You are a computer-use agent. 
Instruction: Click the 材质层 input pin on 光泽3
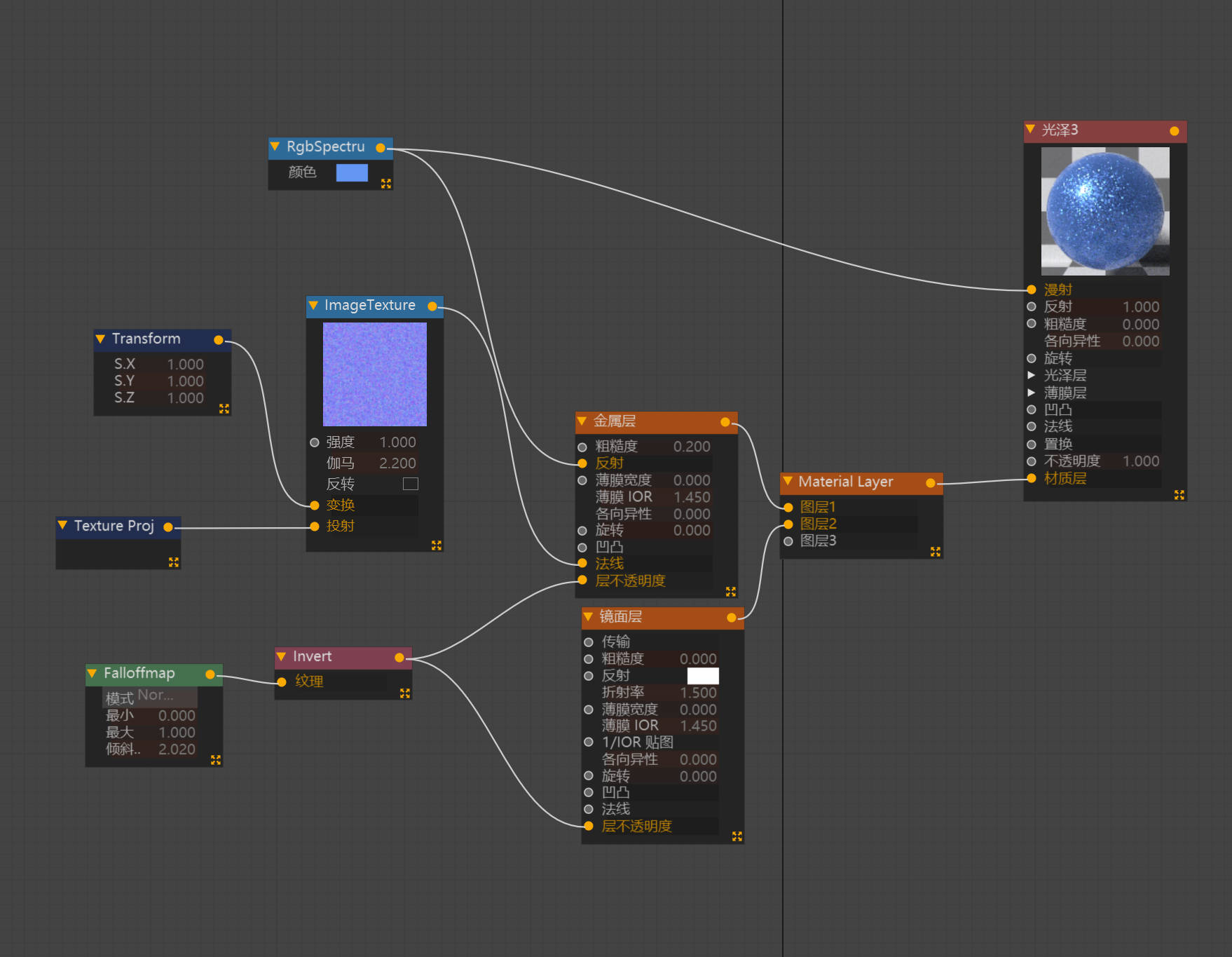(1032, 478)
